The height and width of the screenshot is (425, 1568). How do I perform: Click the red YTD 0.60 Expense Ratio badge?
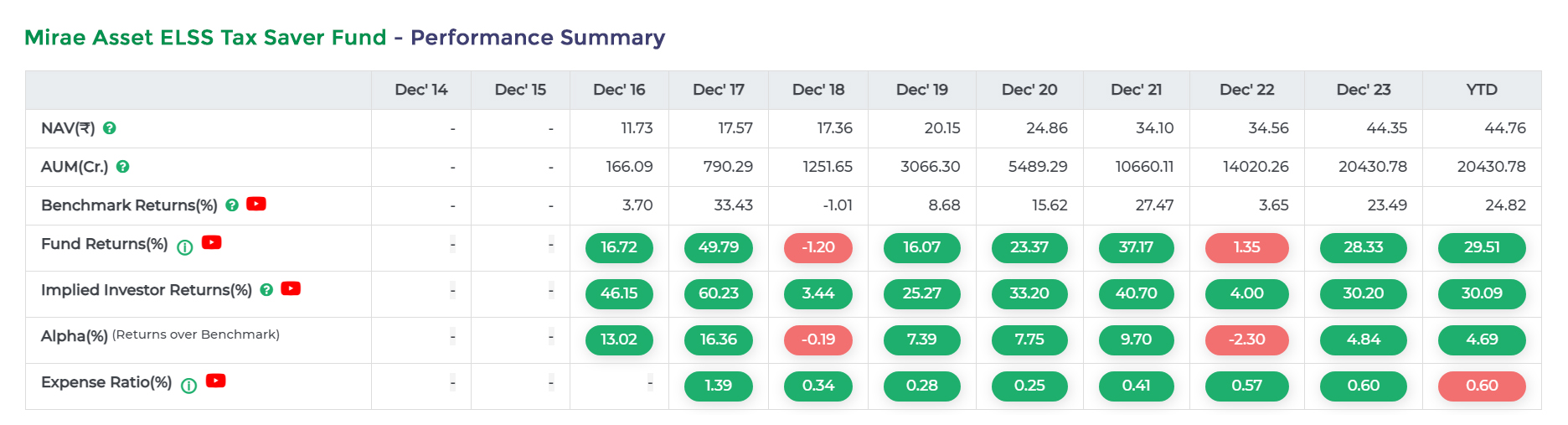pyautogui.click(x=1481, y=386)
